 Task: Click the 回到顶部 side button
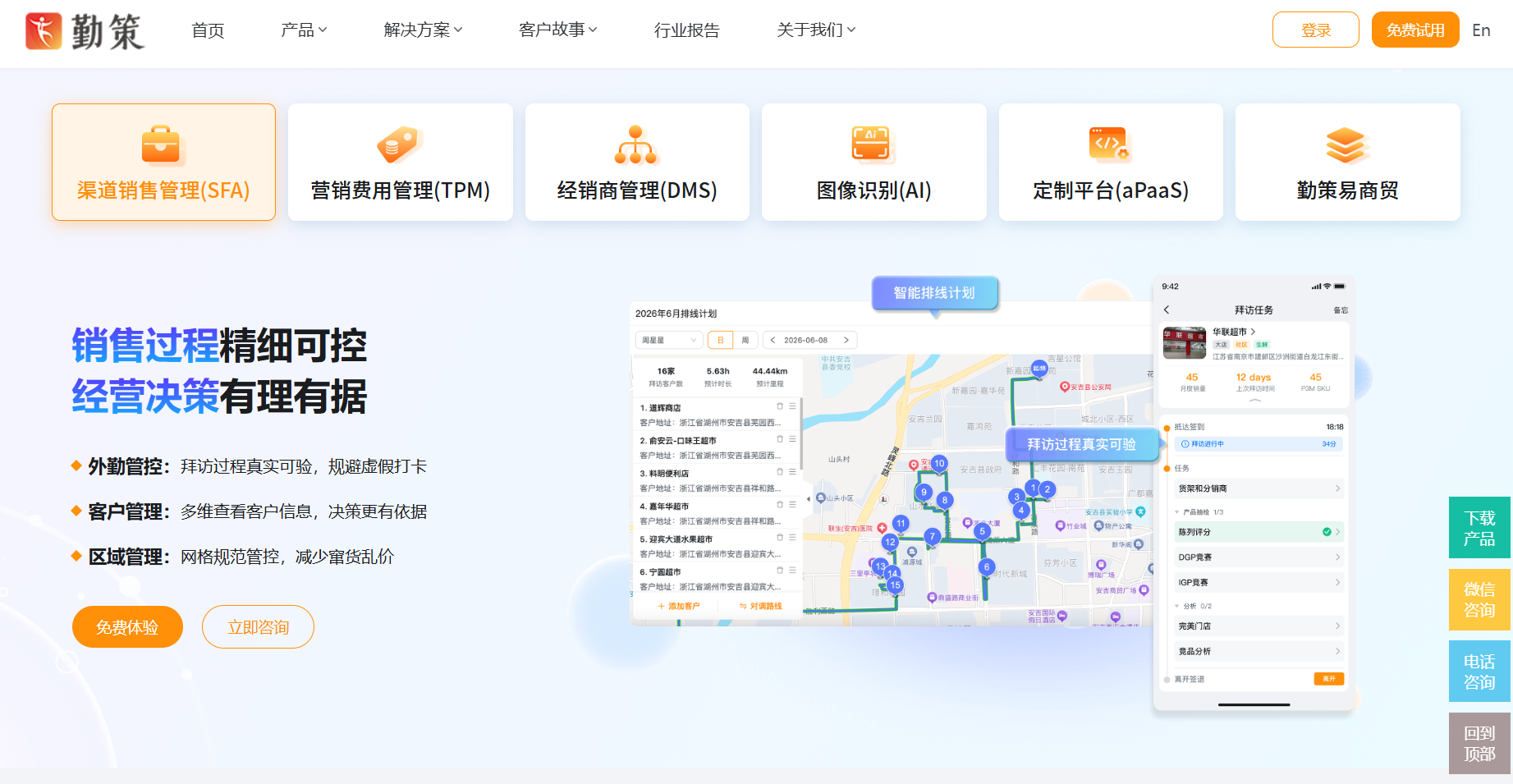tap(1479, 743)
